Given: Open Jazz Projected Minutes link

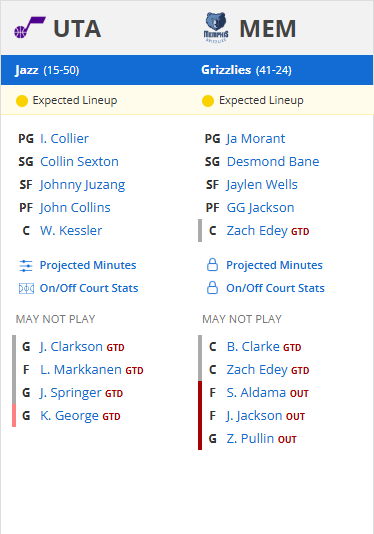Looking at the screenshot, I should 88,265.
